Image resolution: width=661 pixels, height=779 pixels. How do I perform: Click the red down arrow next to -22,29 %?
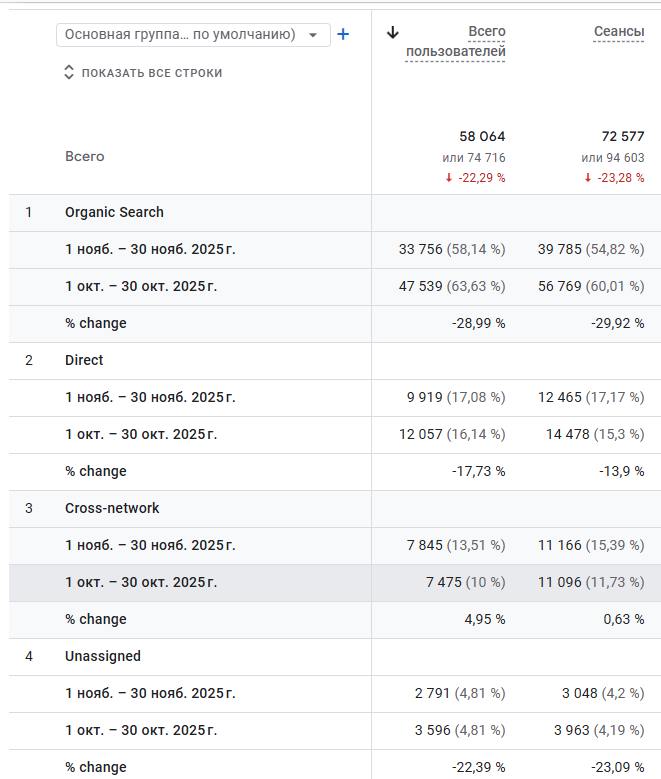click(449, 178)
